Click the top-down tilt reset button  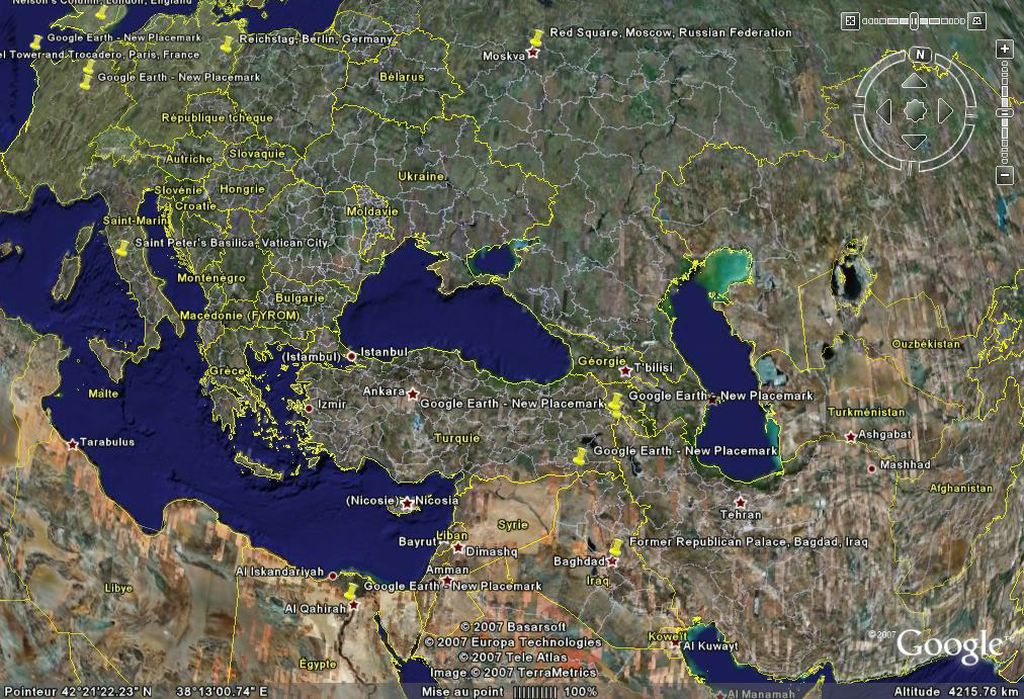point(850,21)
